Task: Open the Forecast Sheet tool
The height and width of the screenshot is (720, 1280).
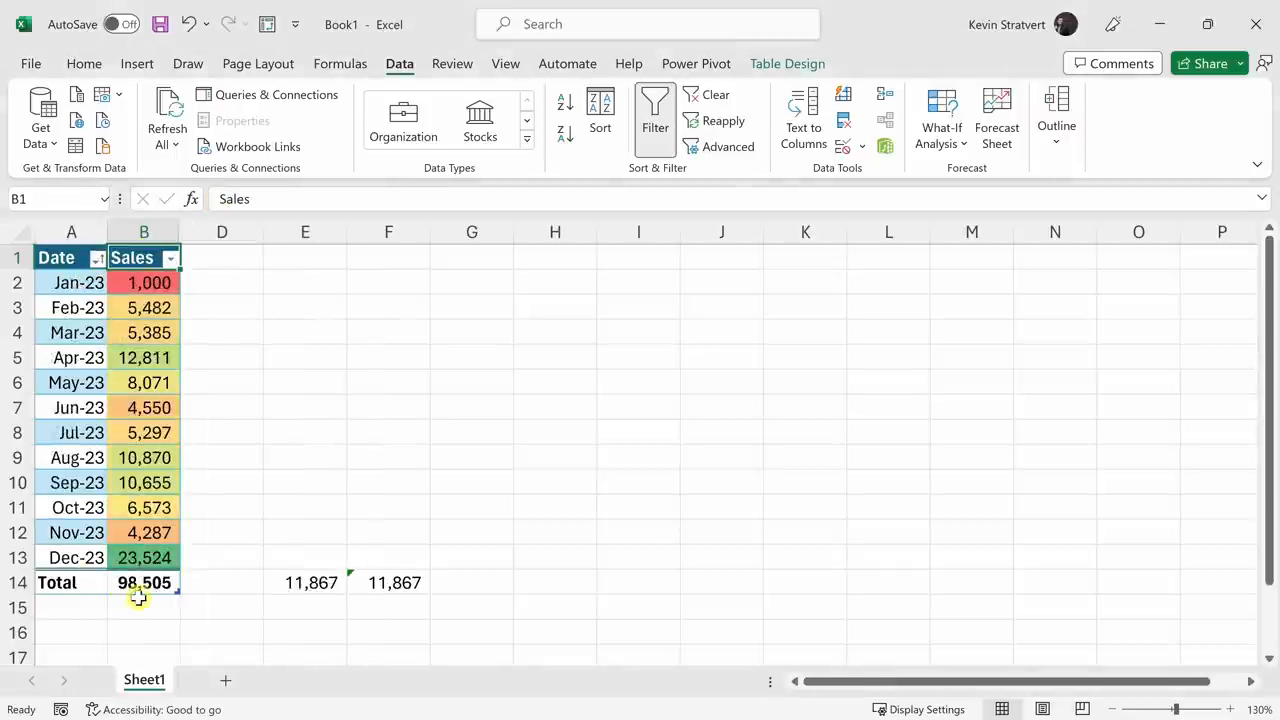Action: point(997,119)
